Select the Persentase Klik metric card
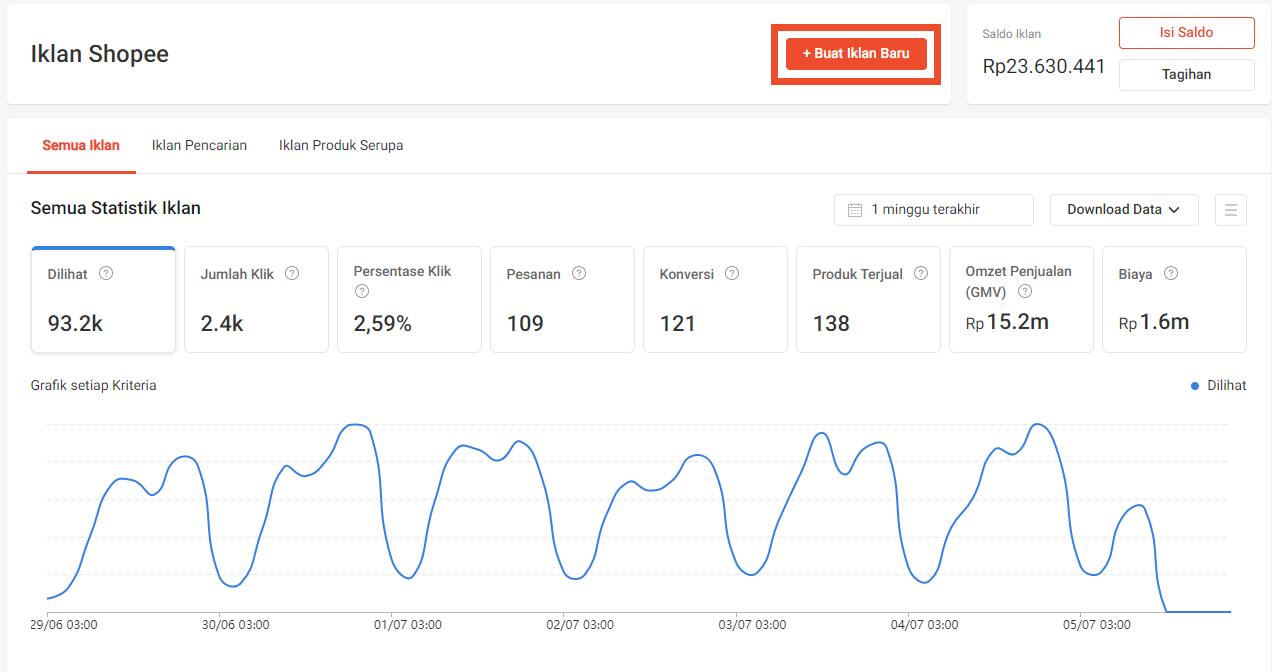Screen dimensions: 1272x672 (x=410, y=300)
